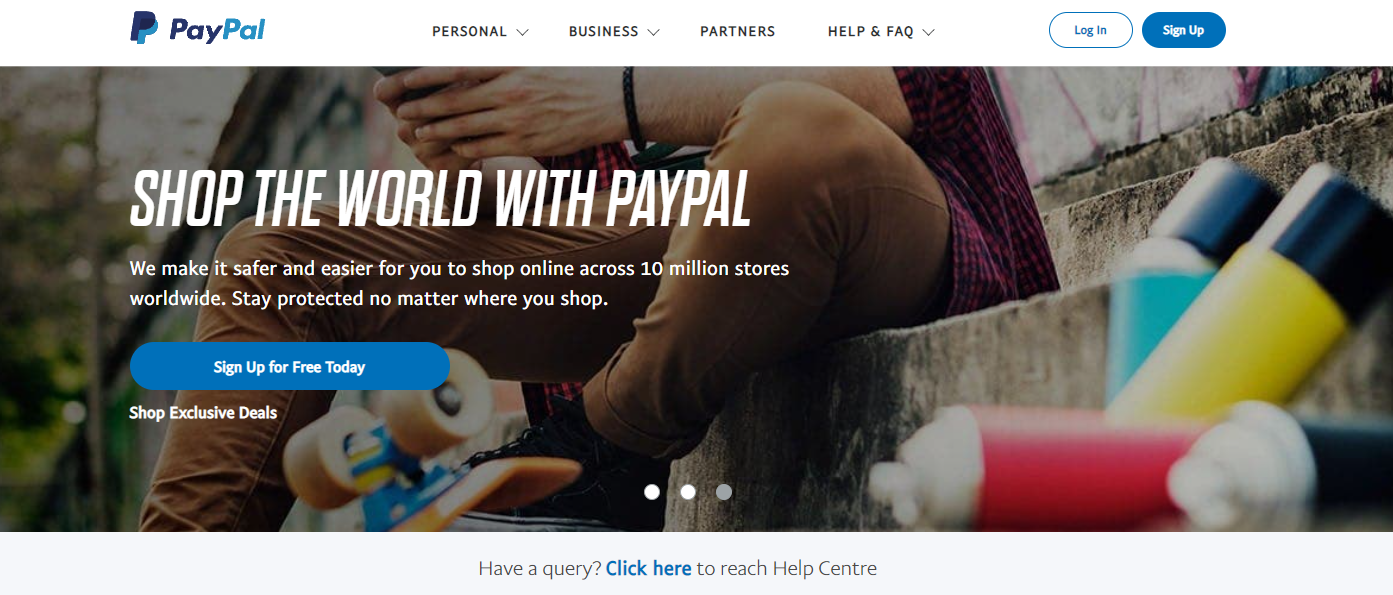The image size is (1393, 595).
Task: Open the Business menu
Action: point(603,32)
